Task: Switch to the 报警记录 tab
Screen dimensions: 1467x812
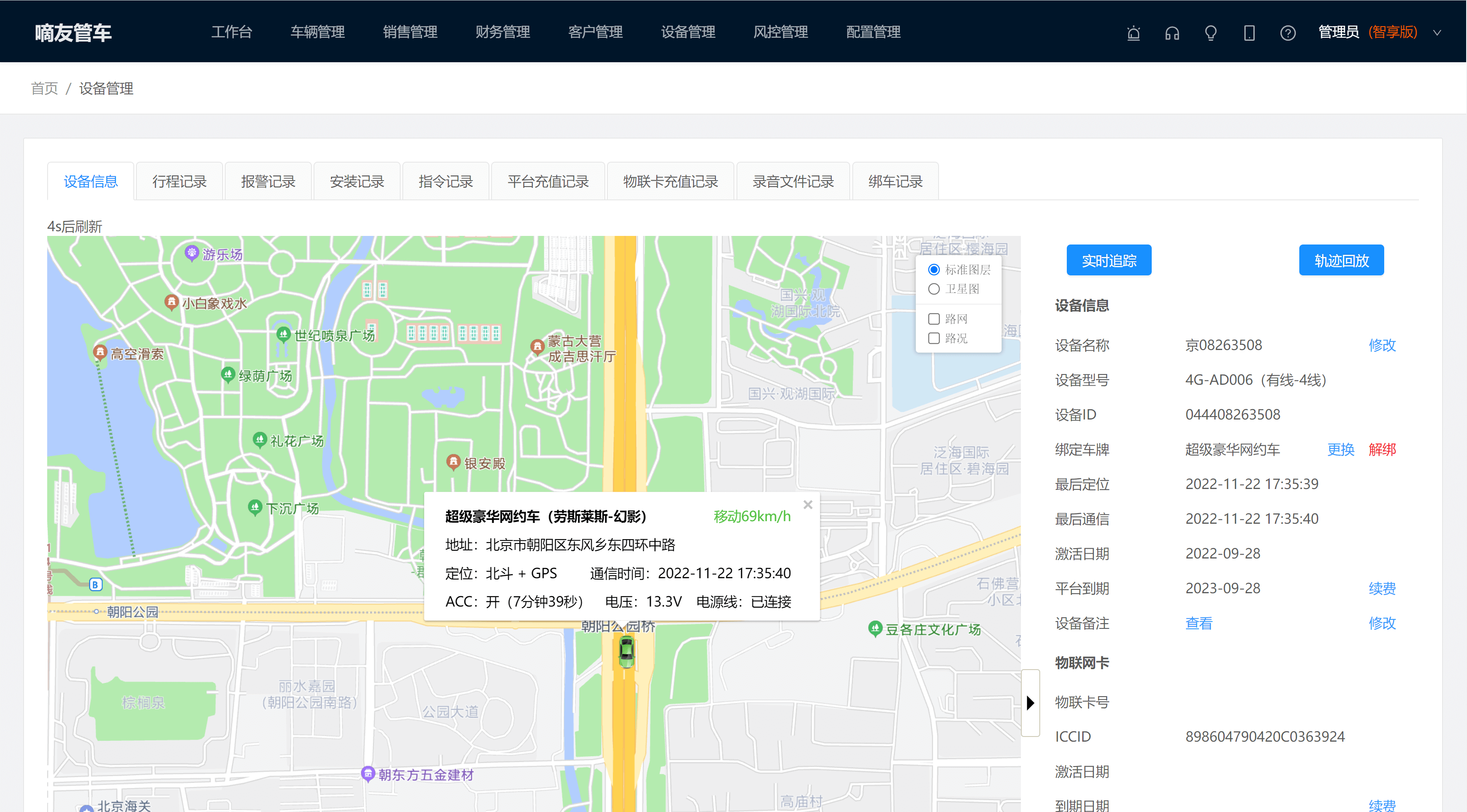Action: [x=268, y=181]
